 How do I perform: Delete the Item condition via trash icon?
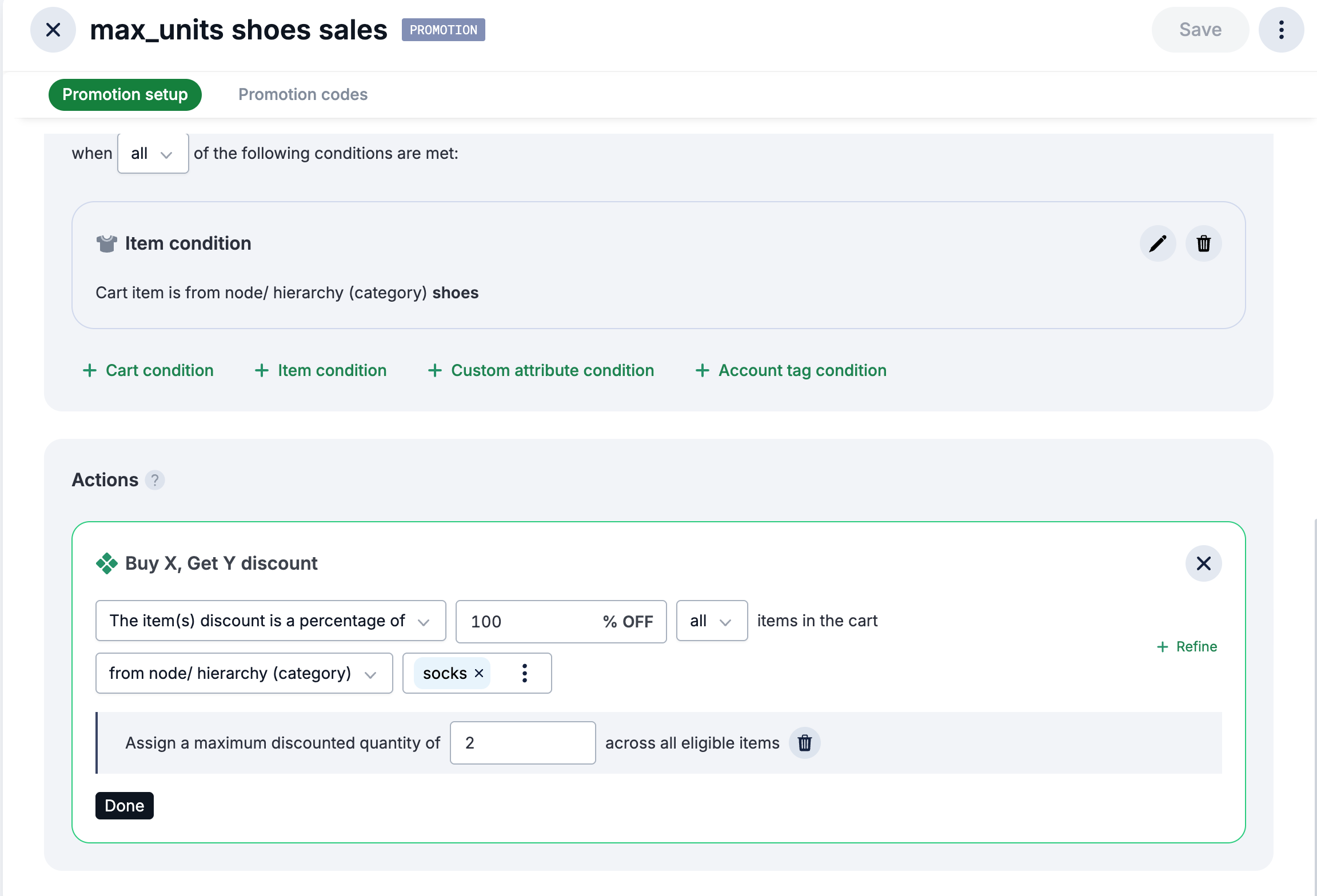(1203, 243)
